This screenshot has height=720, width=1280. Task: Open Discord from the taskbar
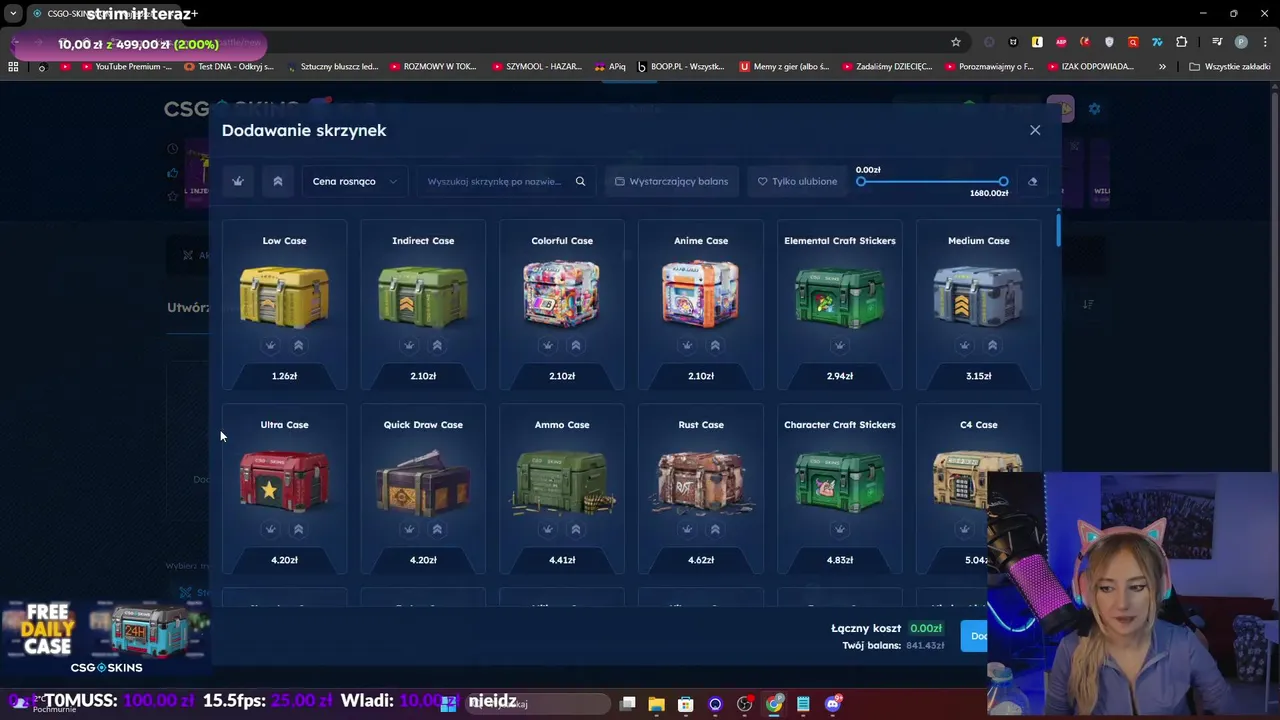tap(833, 704)
